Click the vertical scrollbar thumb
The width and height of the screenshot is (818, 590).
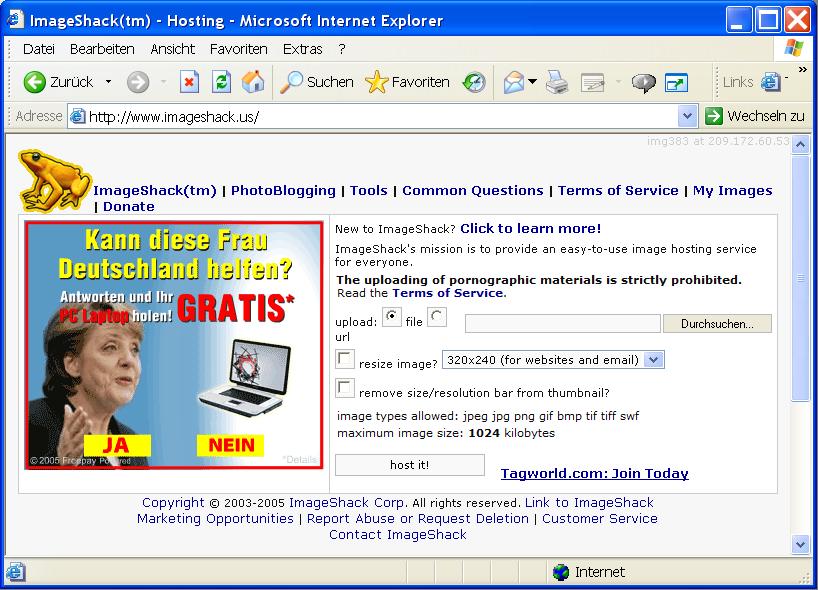point(800,278)
